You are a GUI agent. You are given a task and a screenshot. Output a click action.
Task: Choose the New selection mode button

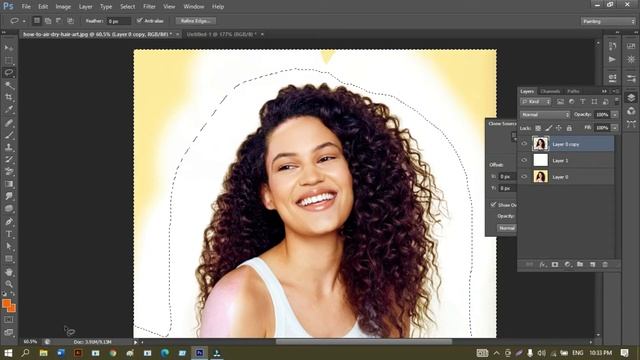(x=37, y=20)
